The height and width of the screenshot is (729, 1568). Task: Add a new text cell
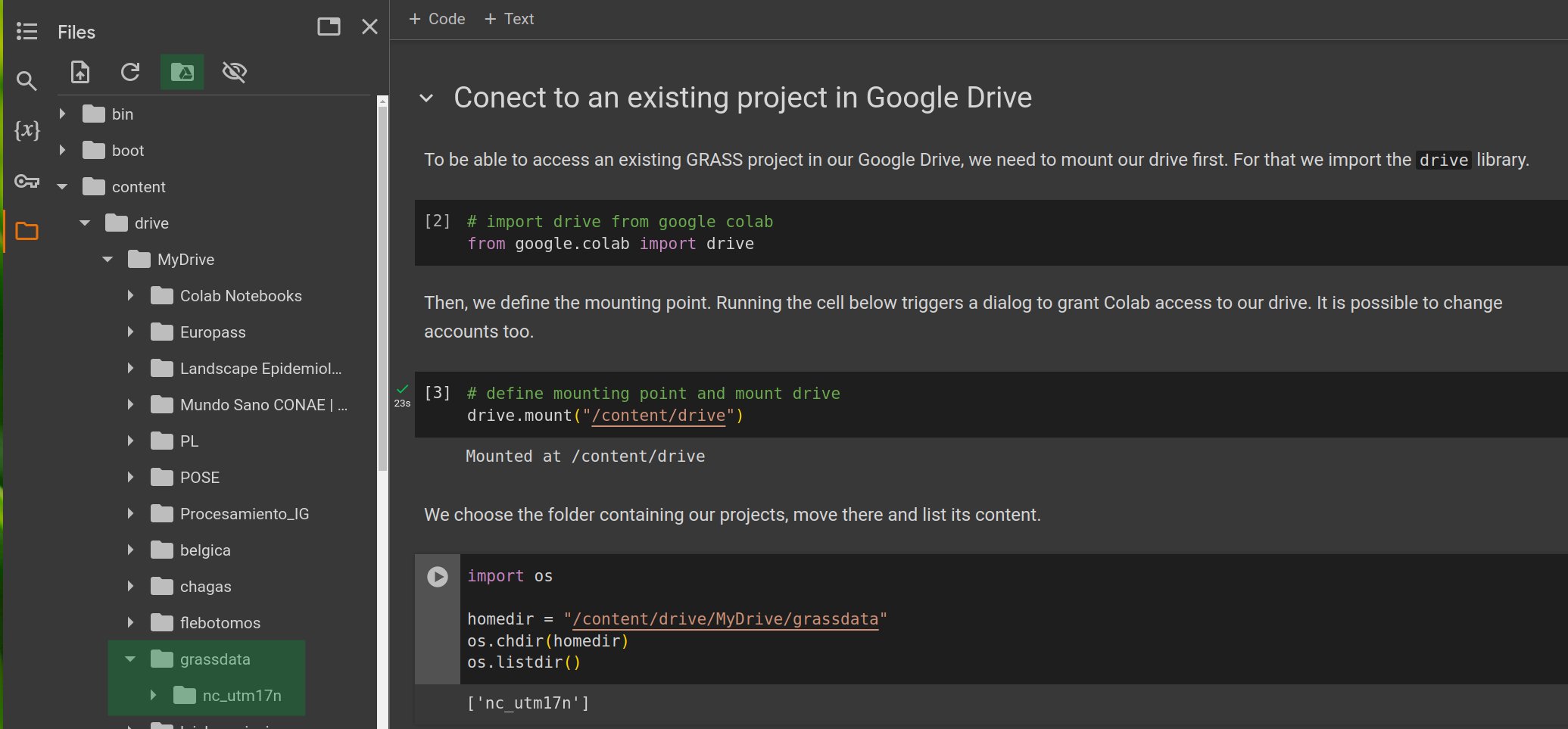pos(508,18)
